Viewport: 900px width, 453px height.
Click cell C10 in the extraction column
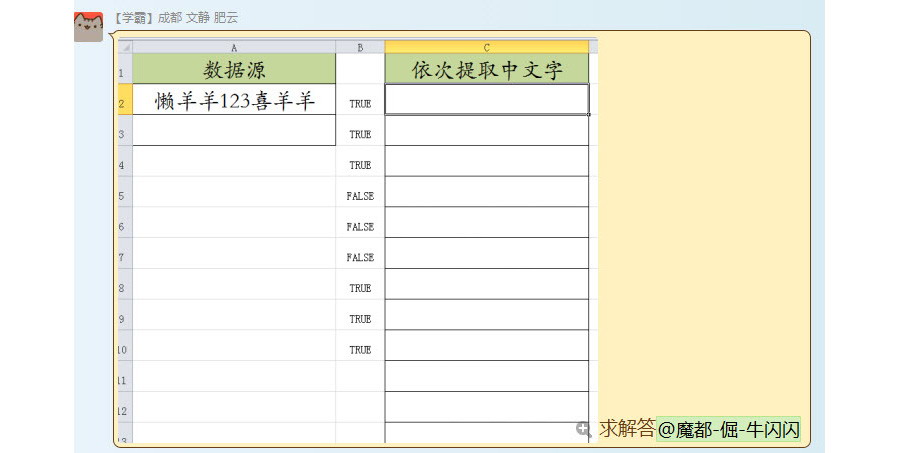(x=487, y=346)
